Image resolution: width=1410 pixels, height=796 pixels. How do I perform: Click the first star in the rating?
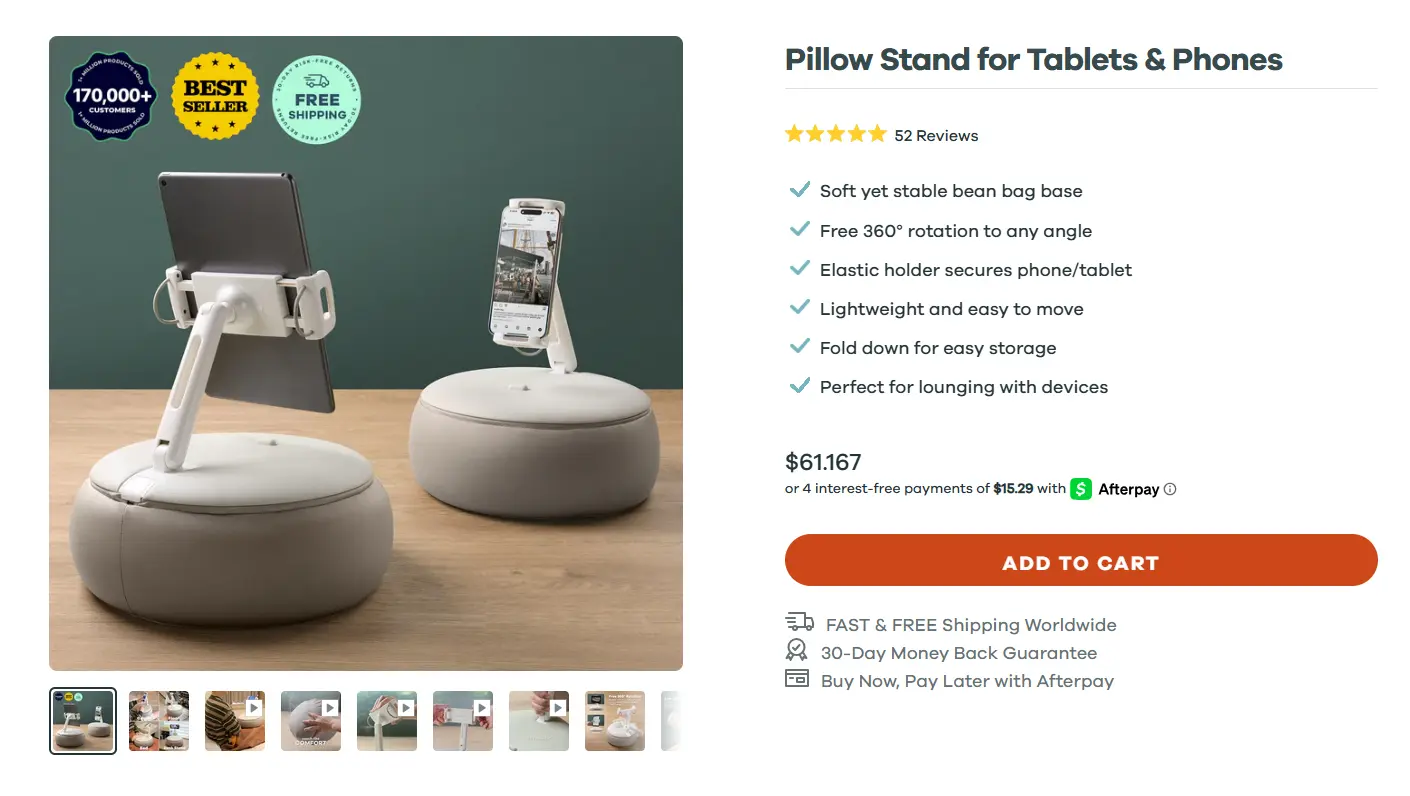click(794, 133)
